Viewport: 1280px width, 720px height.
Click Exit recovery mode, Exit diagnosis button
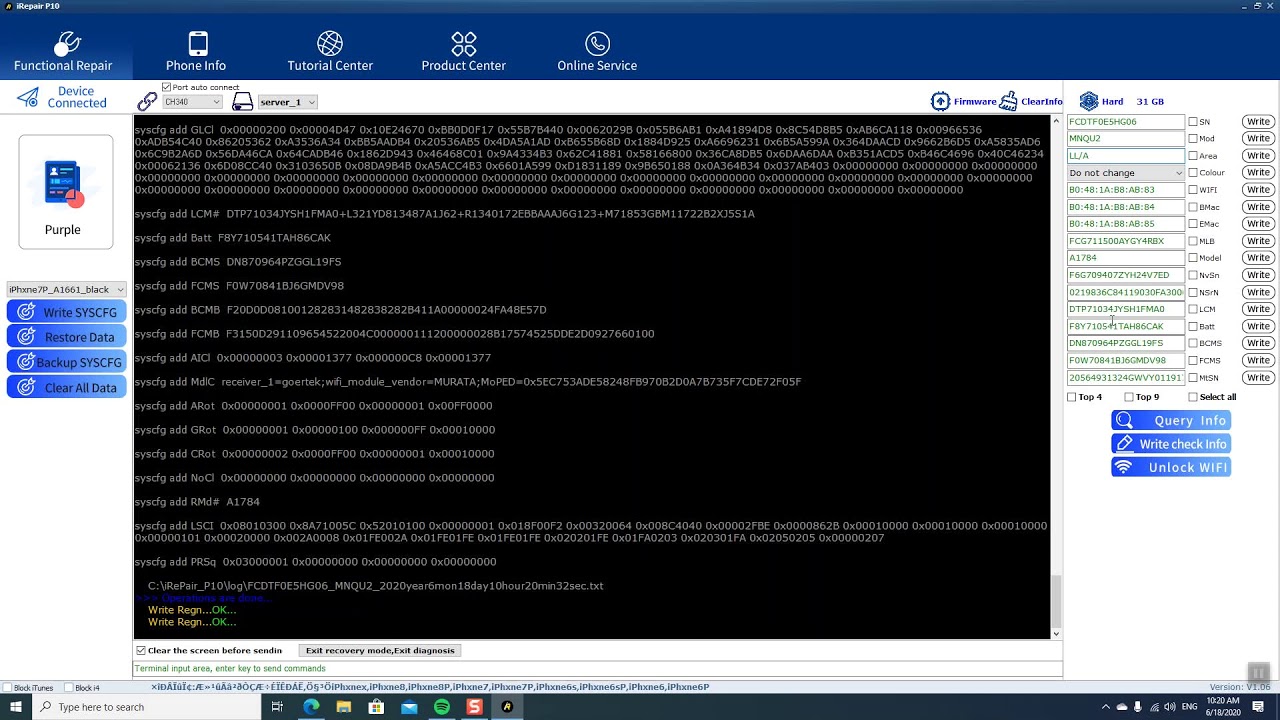point(380,651)
